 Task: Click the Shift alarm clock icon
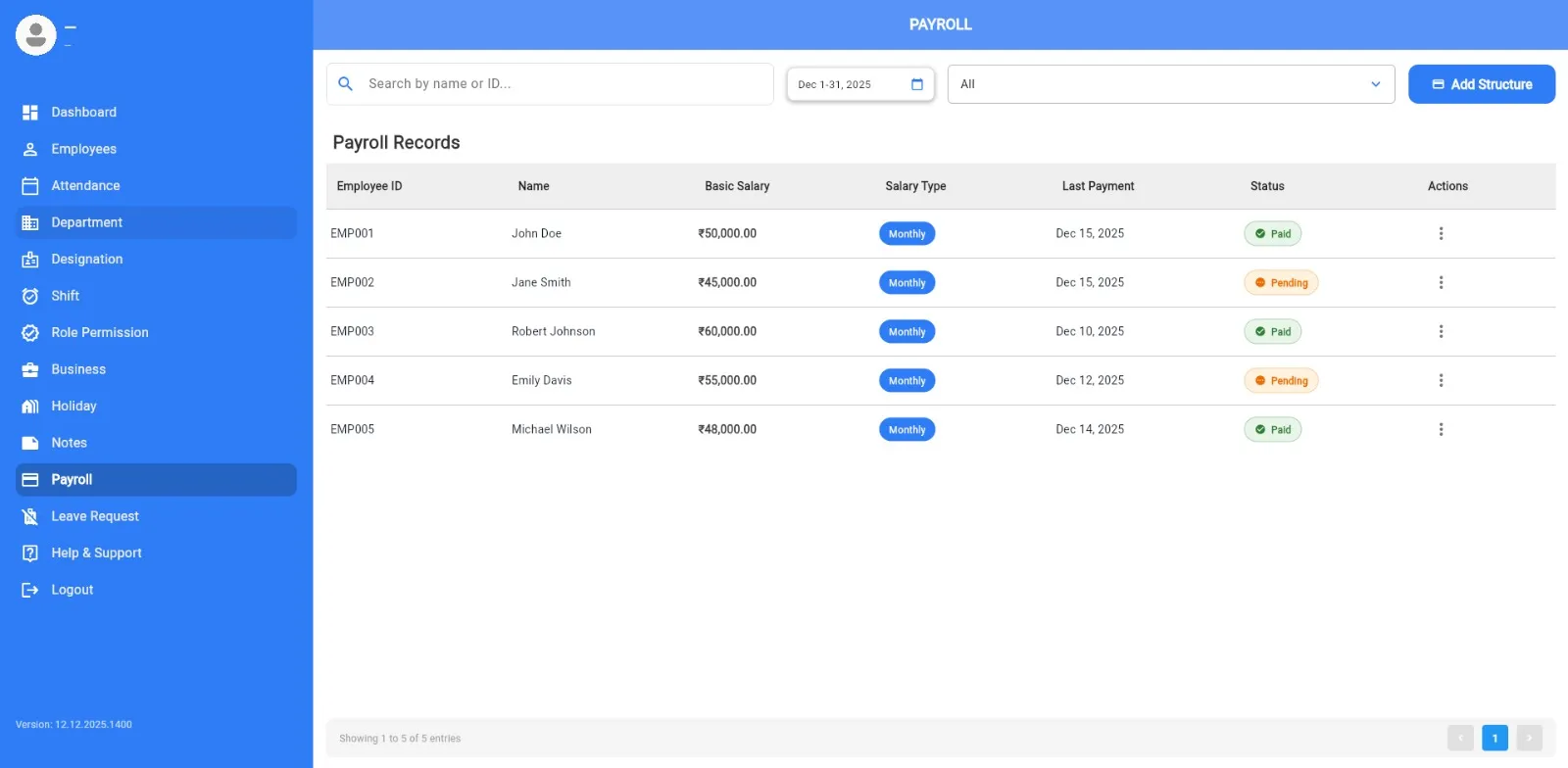click(30, 296)
